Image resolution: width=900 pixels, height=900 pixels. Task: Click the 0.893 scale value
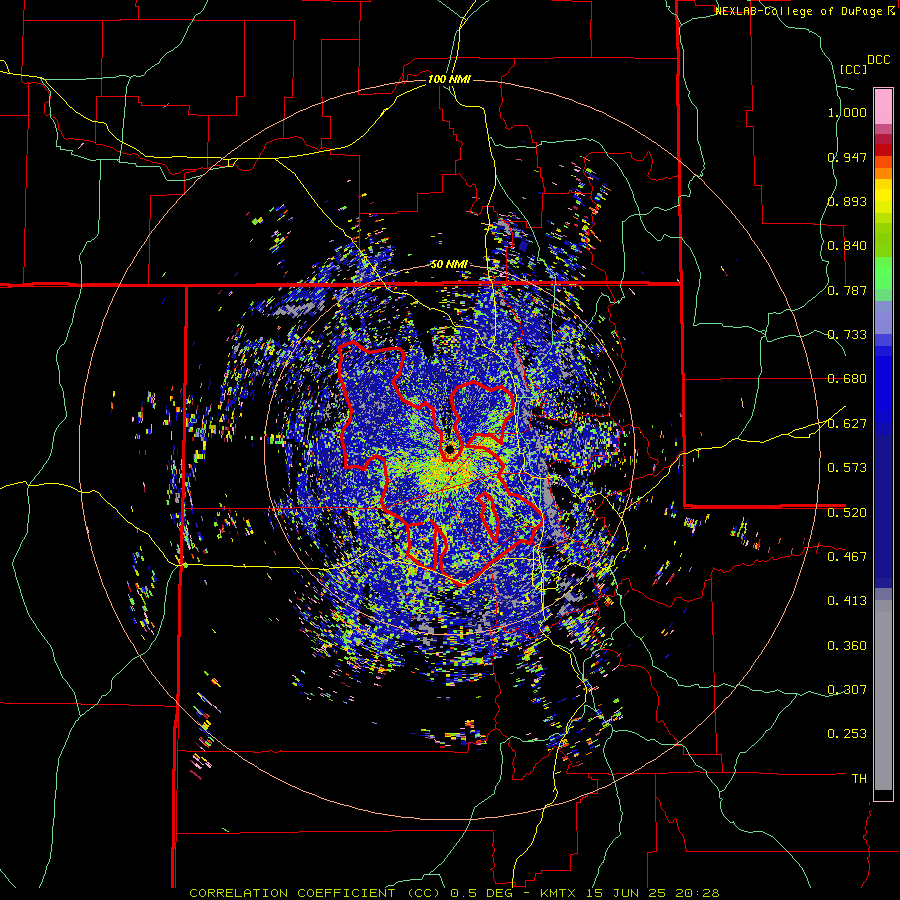(x=847, y=201)
